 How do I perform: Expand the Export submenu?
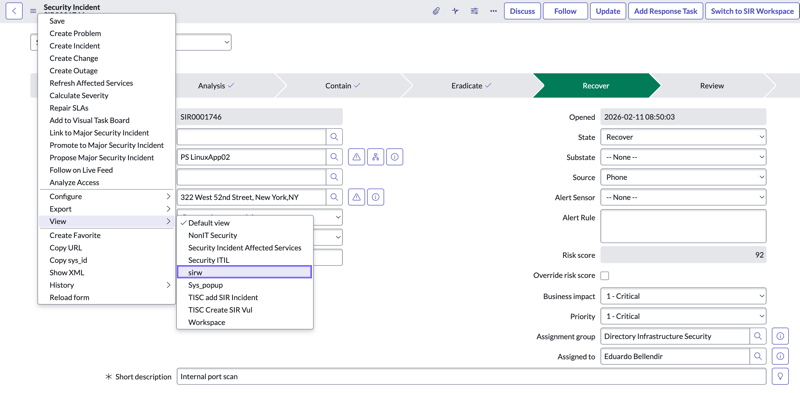(x=107, y=209)
